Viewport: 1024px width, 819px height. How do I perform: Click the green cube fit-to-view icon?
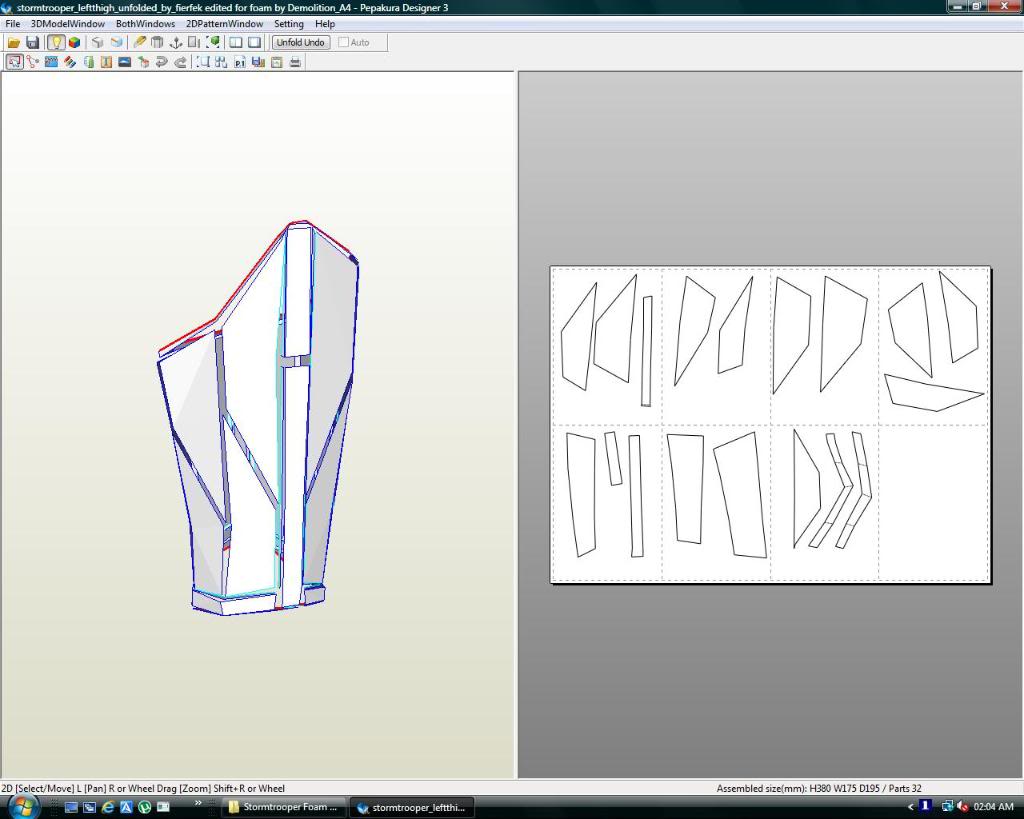[213, 42]
